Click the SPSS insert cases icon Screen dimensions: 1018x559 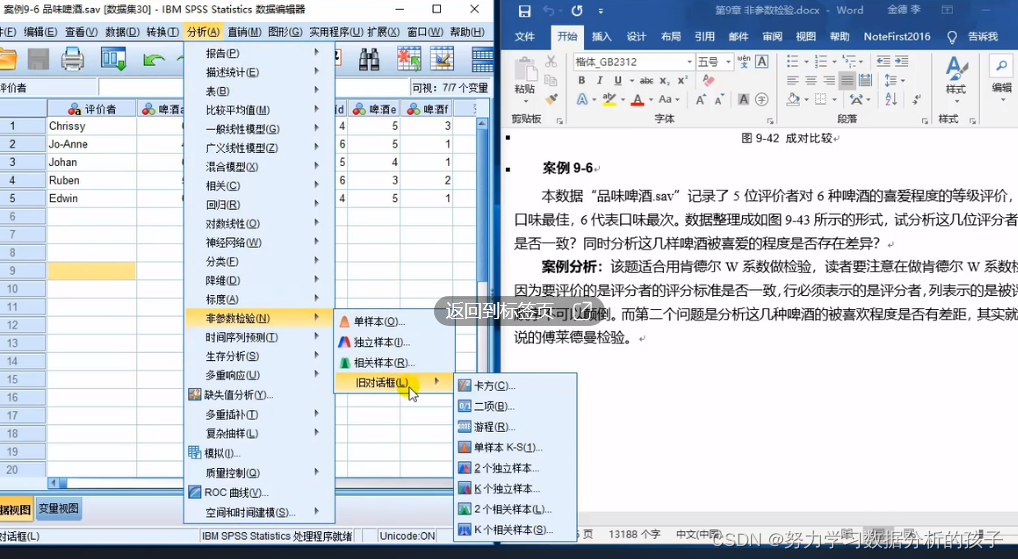click(409, 60)
